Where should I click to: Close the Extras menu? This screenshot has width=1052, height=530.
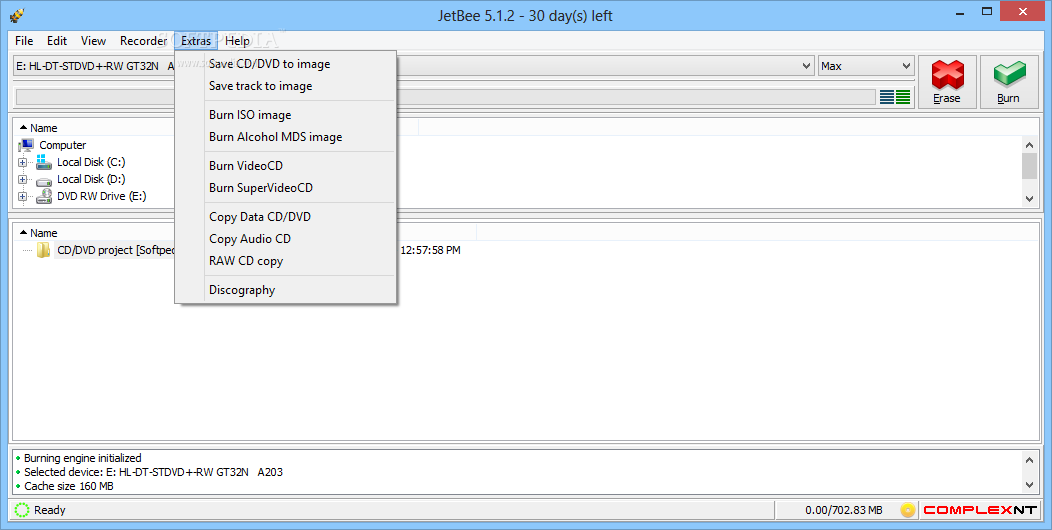pos(196,41)
